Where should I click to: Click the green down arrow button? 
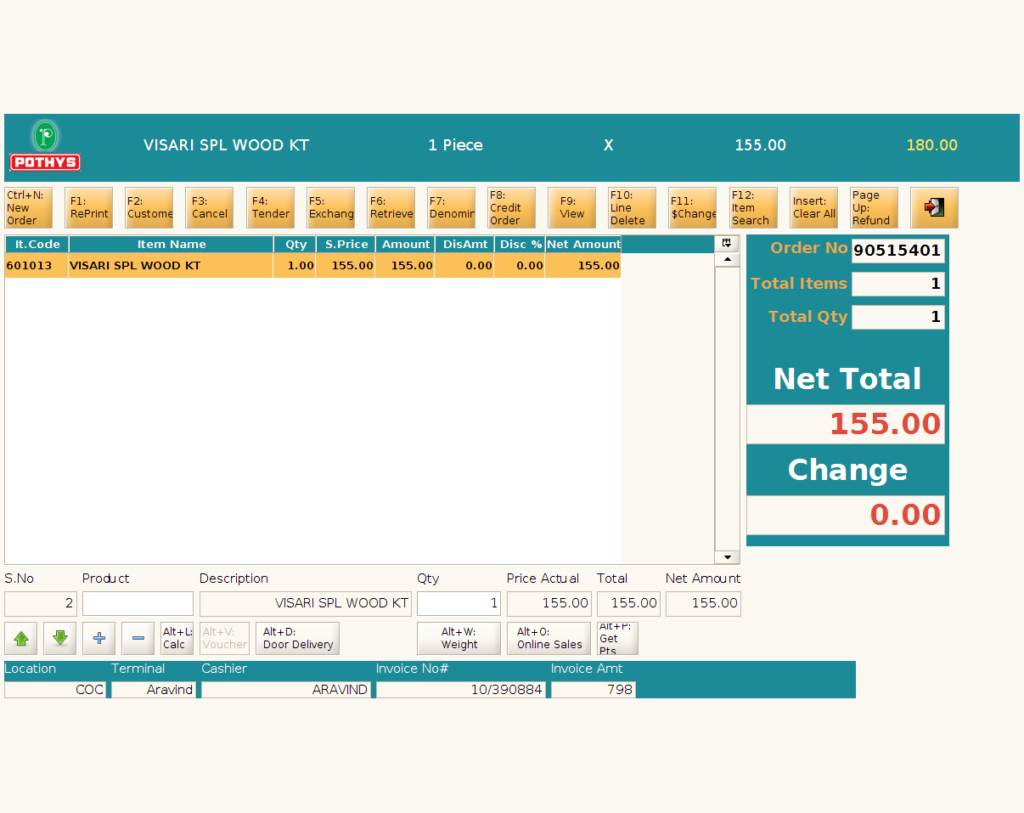point(59,638)
